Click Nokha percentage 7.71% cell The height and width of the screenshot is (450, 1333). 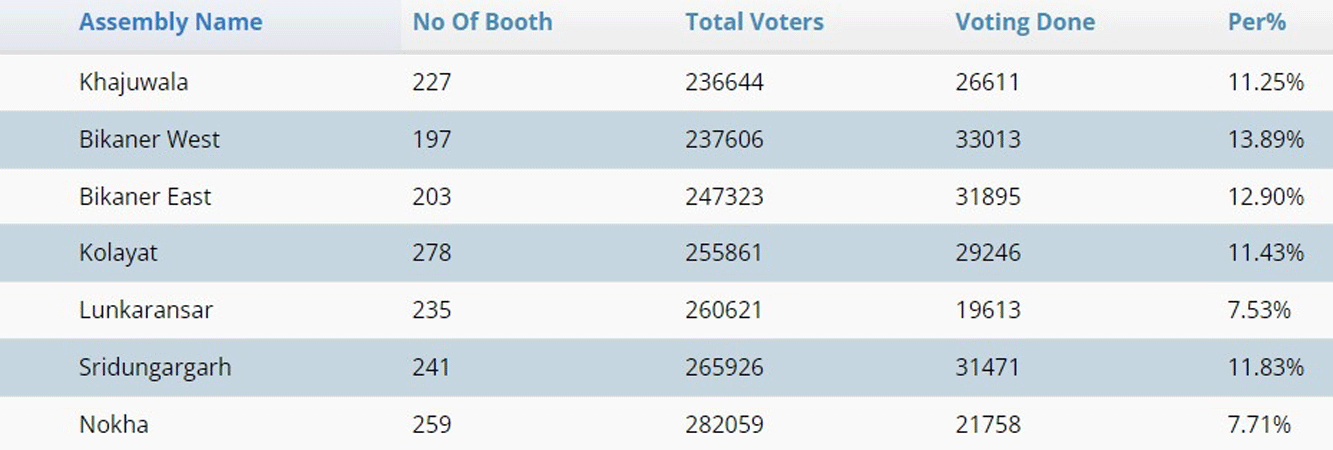pyautogui.click(x=1259, y=425)
